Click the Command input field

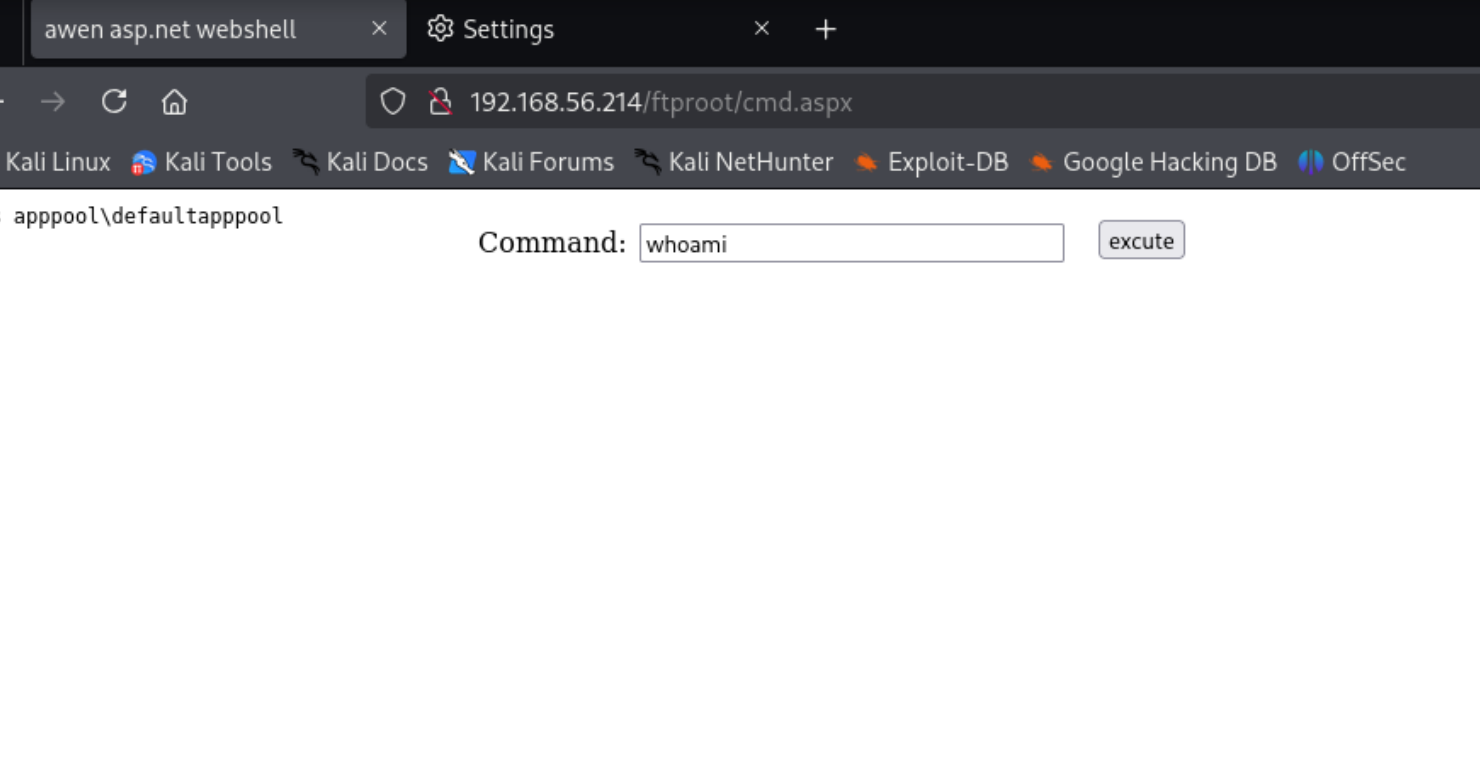[851, 243]
